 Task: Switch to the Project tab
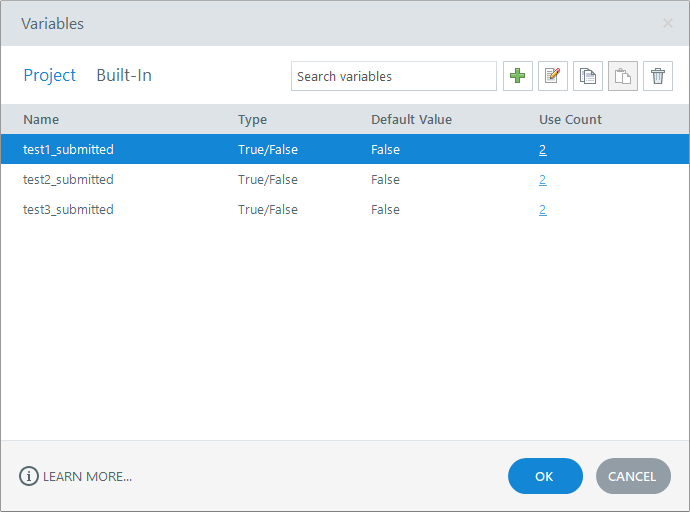tap(50, 75)
